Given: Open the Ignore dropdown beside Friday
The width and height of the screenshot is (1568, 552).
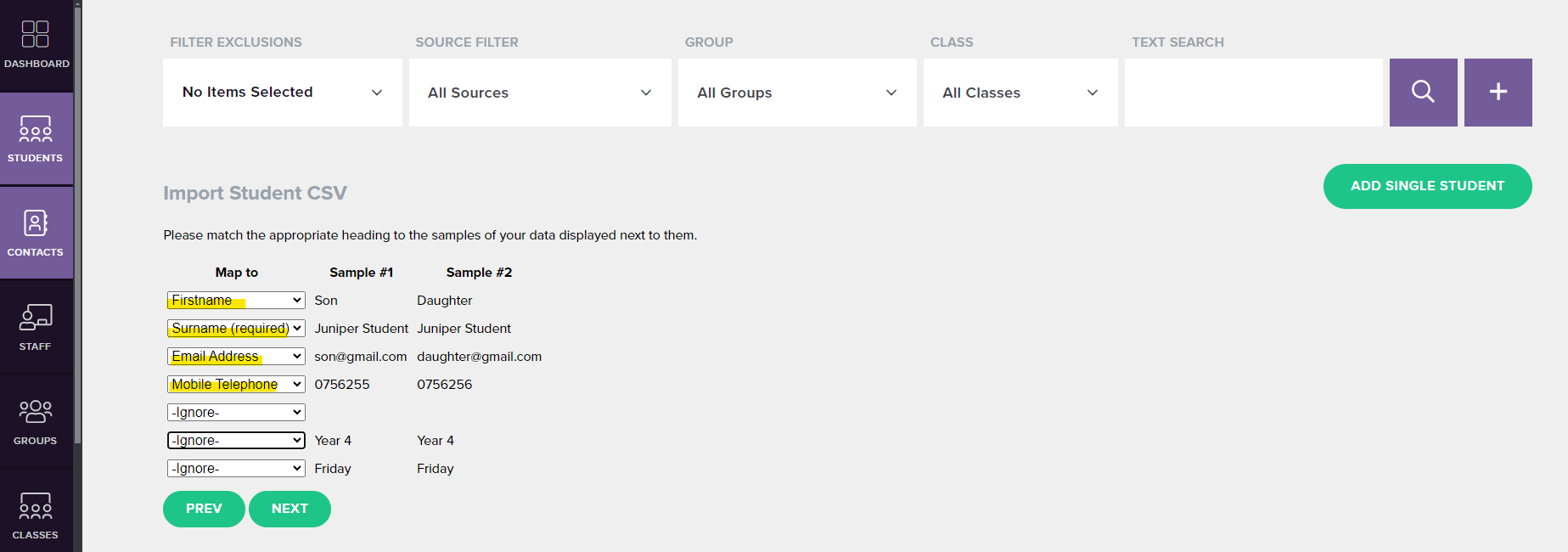Looking at the screenshot, I should [x=236, y=469].
